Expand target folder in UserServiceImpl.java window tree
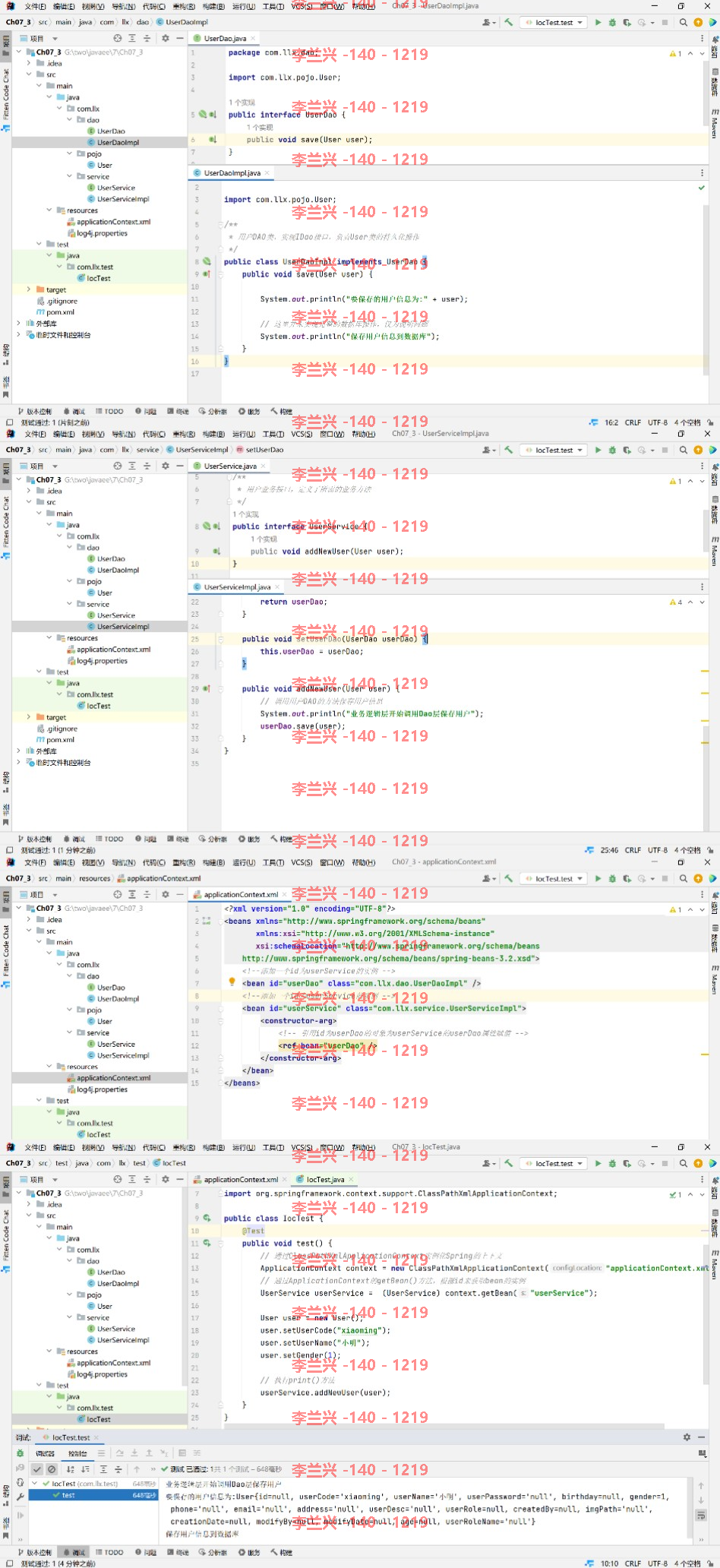 (x=29, y=717)
